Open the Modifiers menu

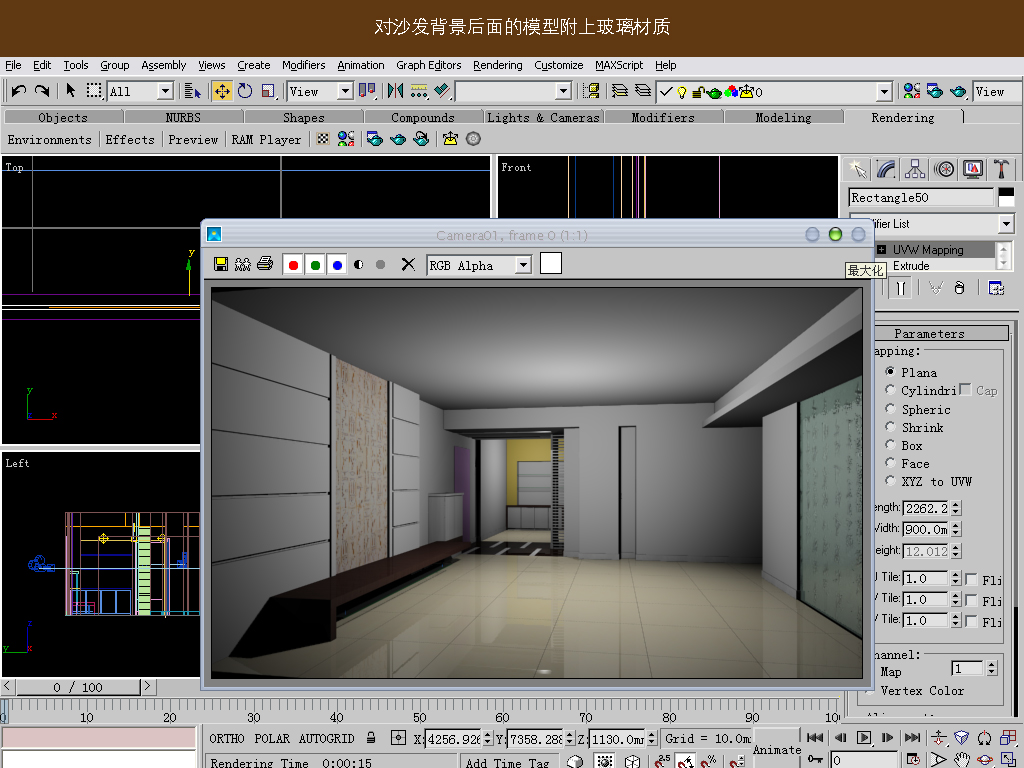[304, 65]
